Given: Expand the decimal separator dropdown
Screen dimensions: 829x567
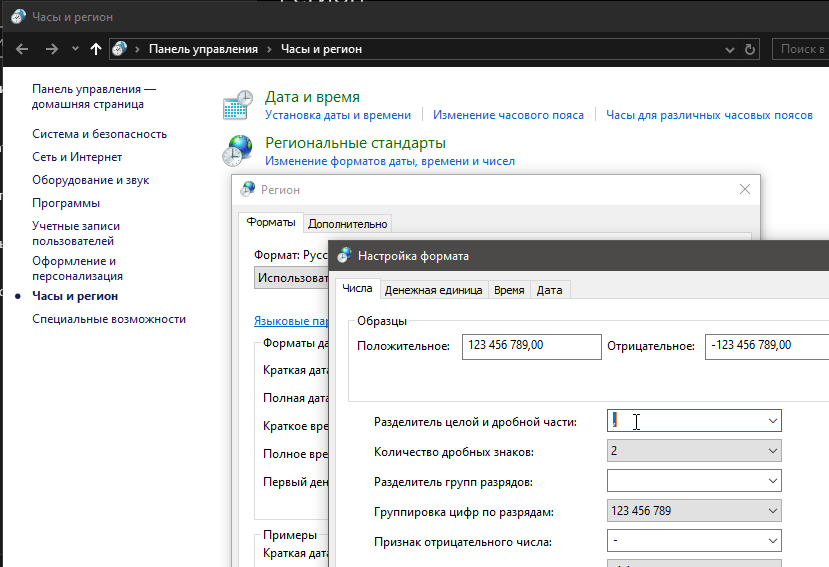Looking at the screenshot, I should pyautogui.click(x=772, y=421).
